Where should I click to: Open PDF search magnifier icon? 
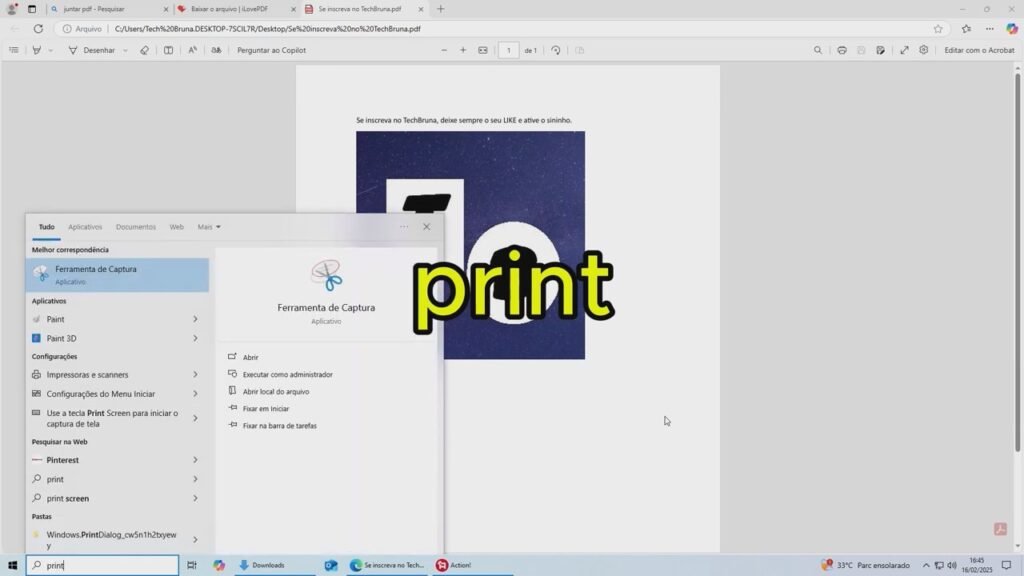818,50
